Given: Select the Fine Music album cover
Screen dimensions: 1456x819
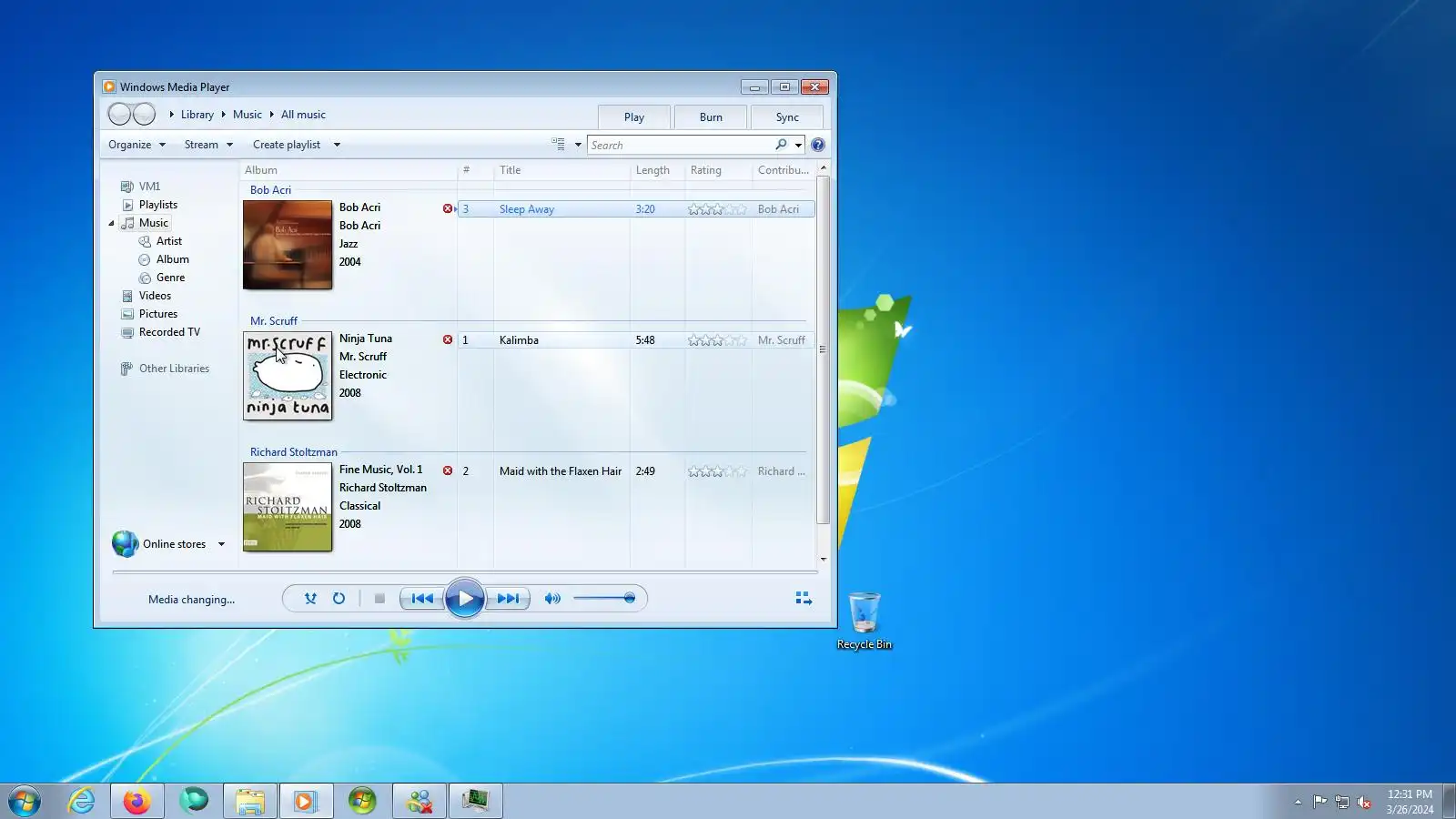Looking at the screenshot, I should pos(288,507).
